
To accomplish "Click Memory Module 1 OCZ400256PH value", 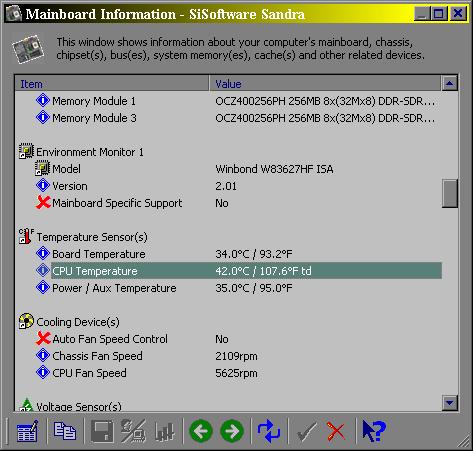I will pos(325,101).
